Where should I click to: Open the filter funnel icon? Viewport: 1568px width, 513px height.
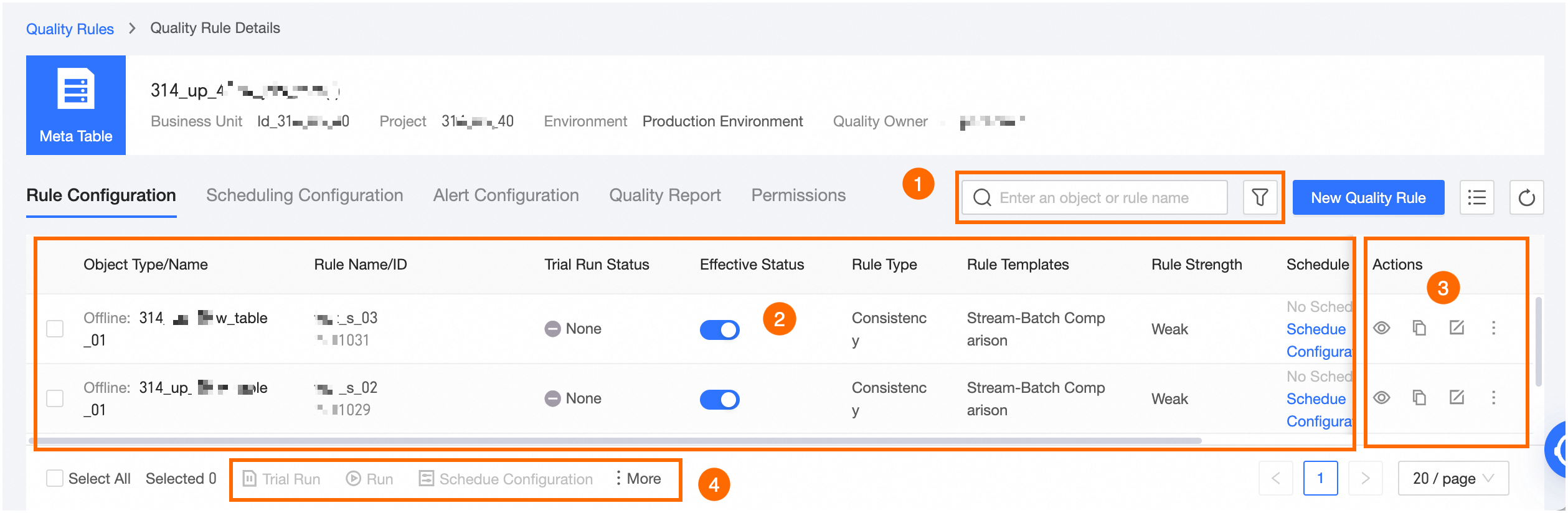pyautogui.click(x=1260, y=197)
